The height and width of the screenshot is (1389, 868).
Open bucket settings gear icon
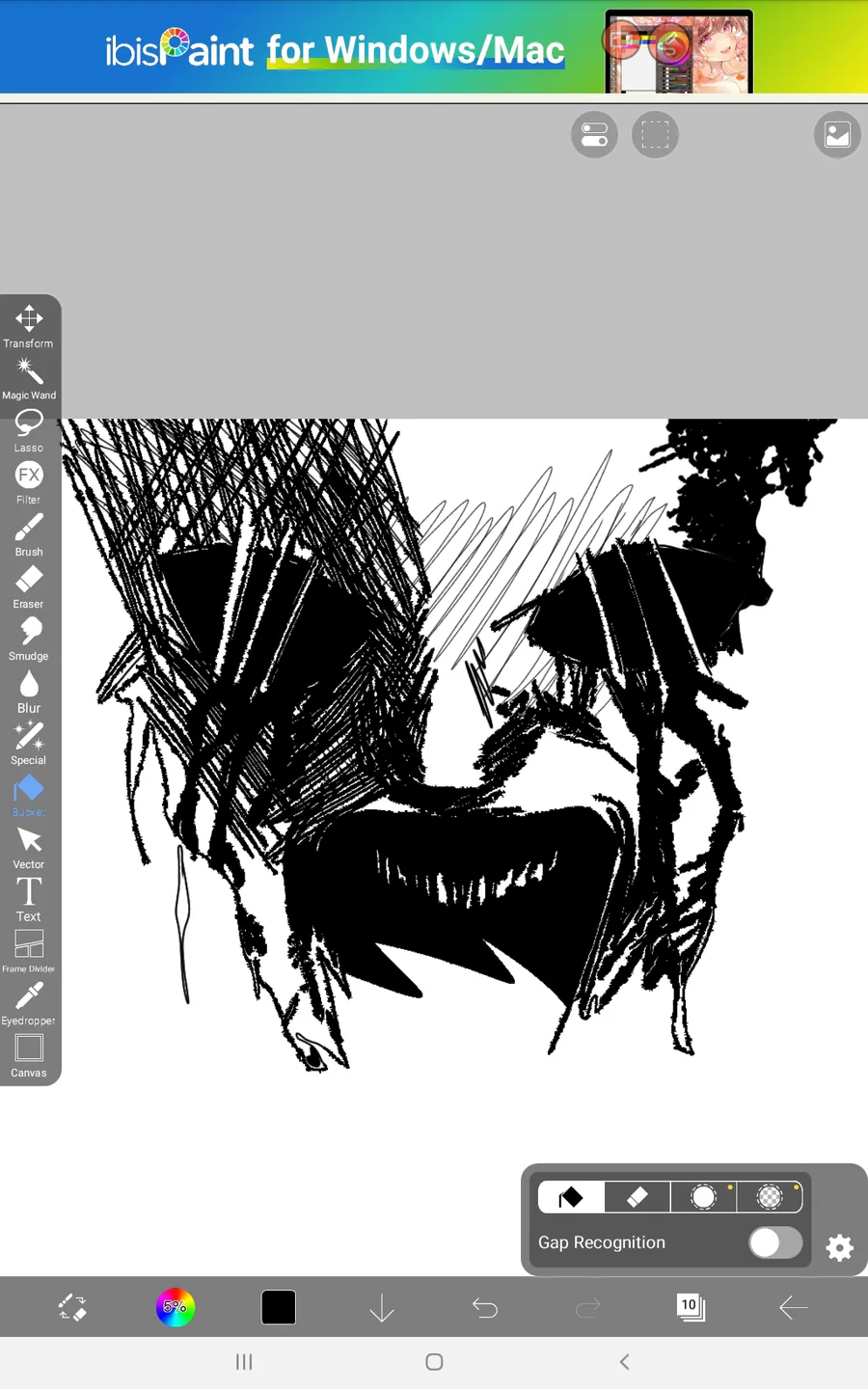click(x=840, y=1248)
